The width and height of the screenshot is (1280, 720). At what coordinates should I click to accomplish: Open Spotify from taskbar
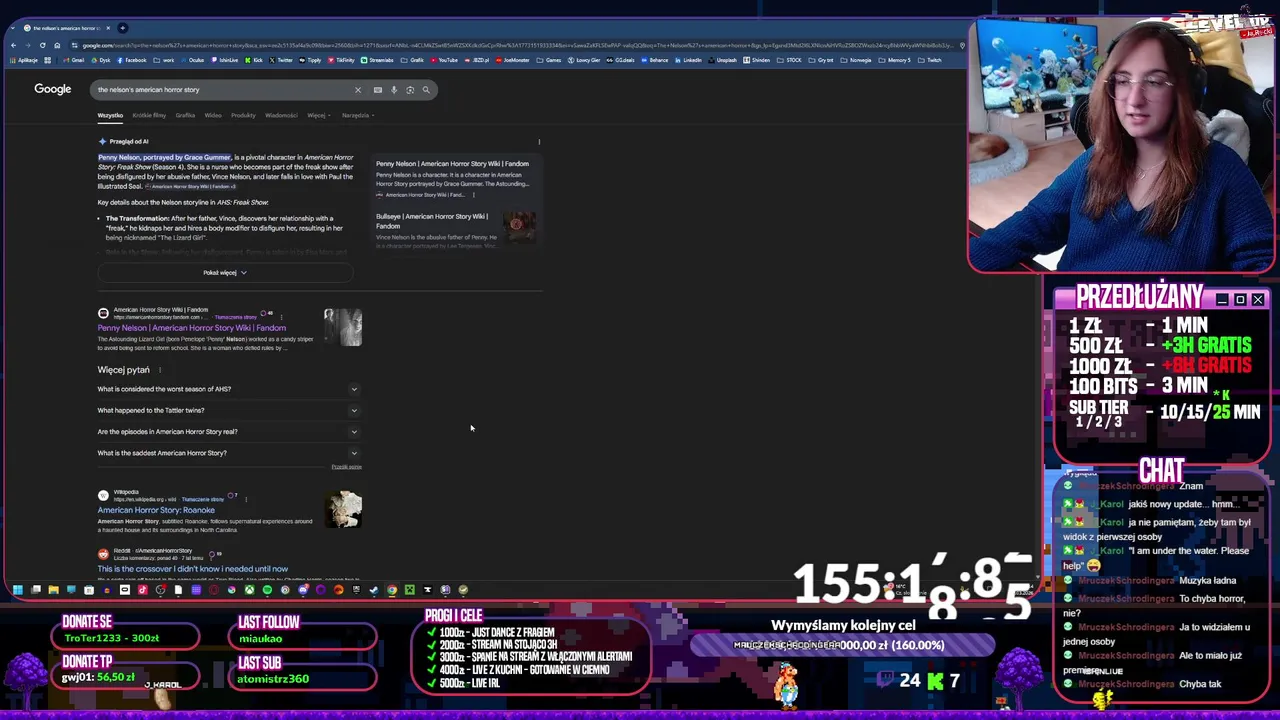pos(267,590)
